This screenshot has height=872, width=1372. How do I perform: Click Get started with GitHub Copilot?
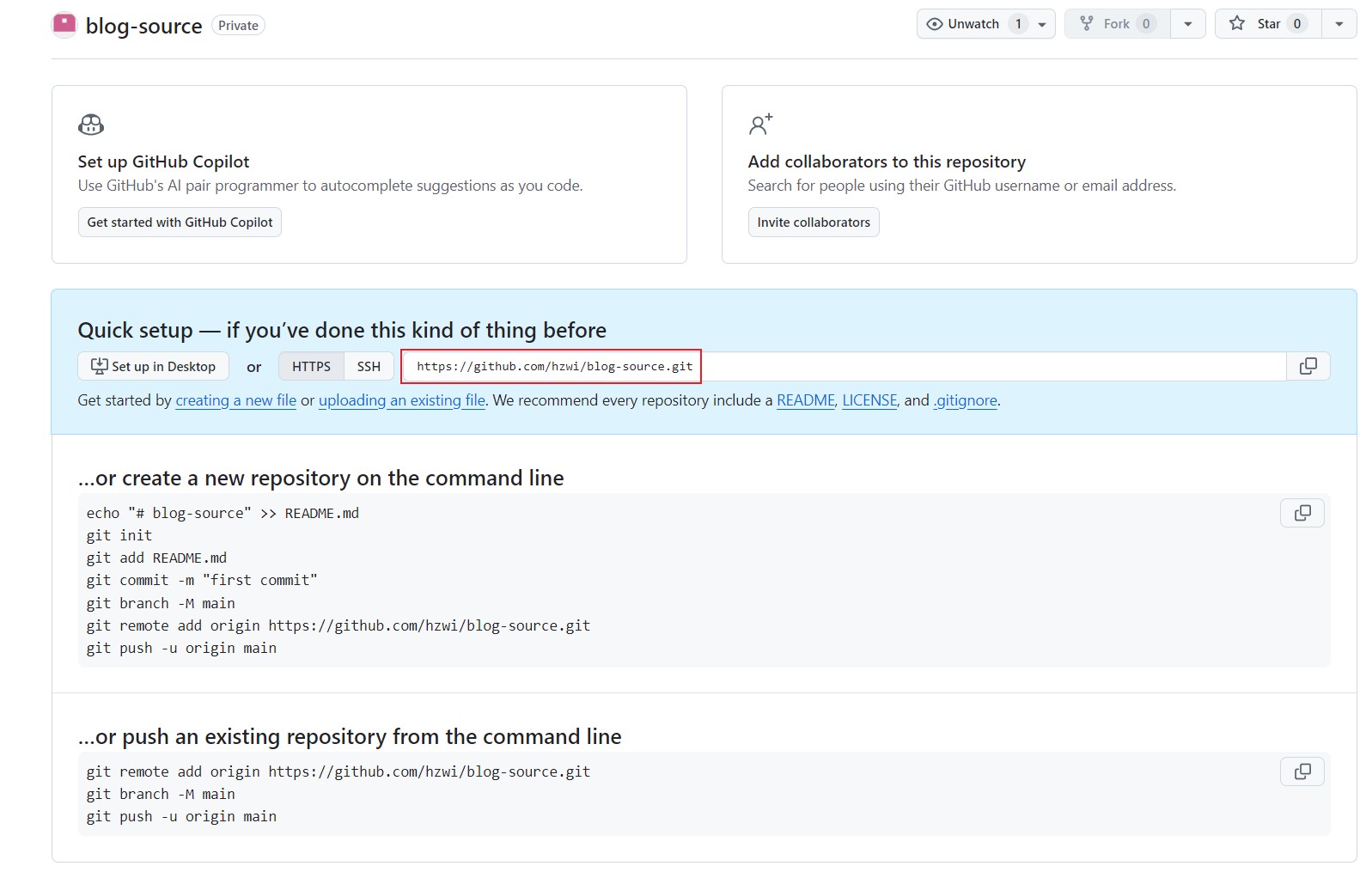coord(180,223)
